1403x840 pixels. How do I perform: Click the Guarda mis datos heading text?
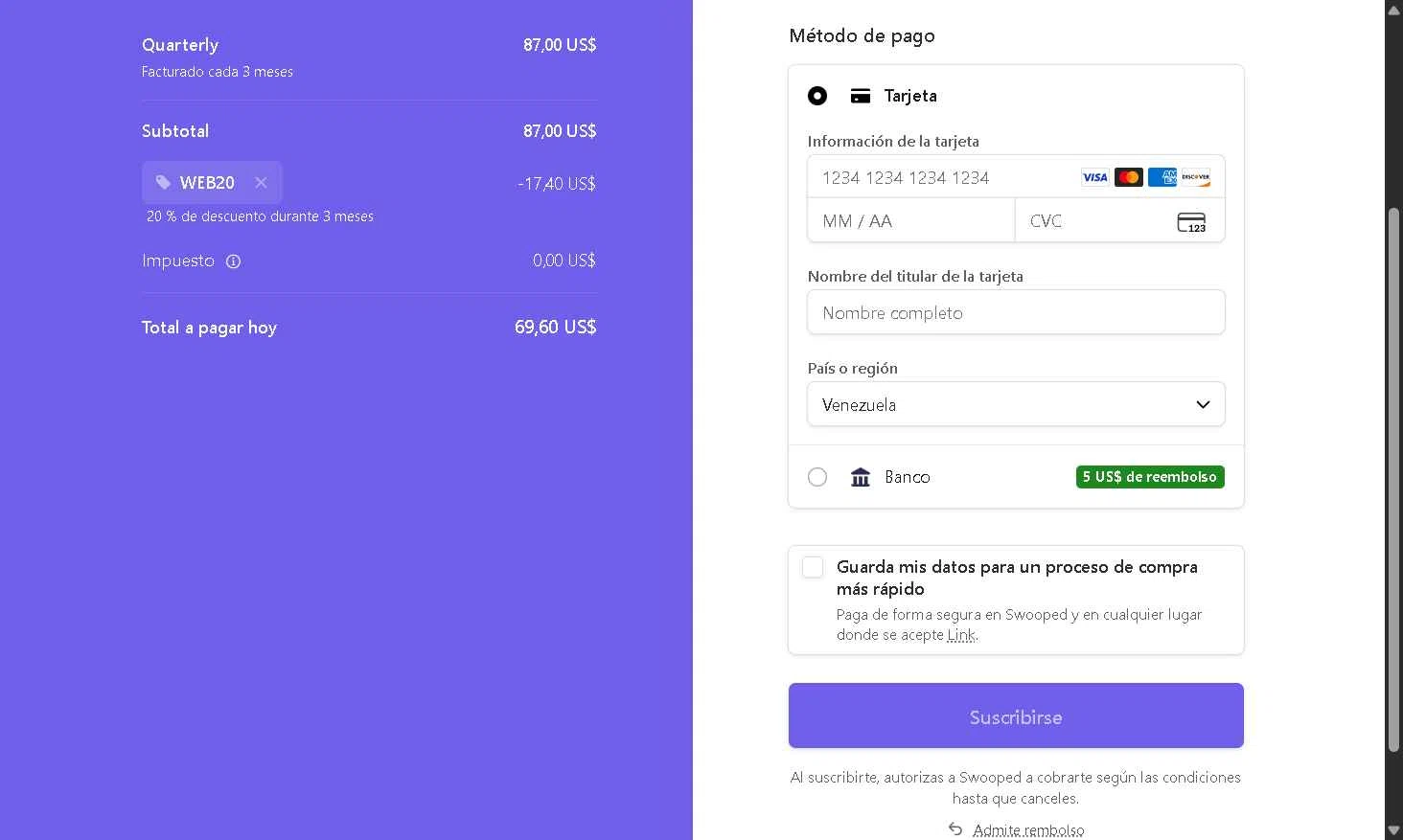point(1017,578)
